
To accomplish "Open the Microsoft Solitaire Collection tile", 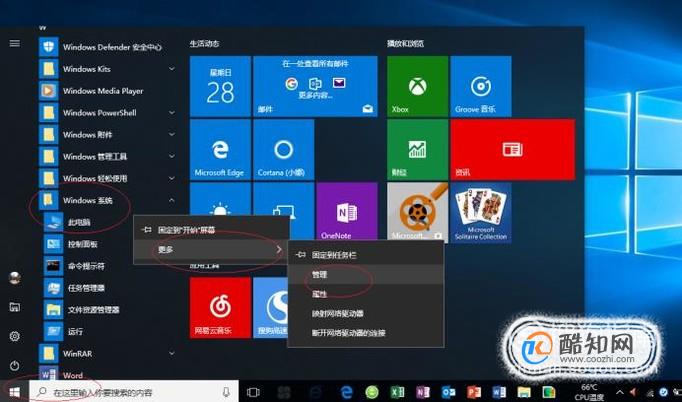I will (x=481, y=213).
